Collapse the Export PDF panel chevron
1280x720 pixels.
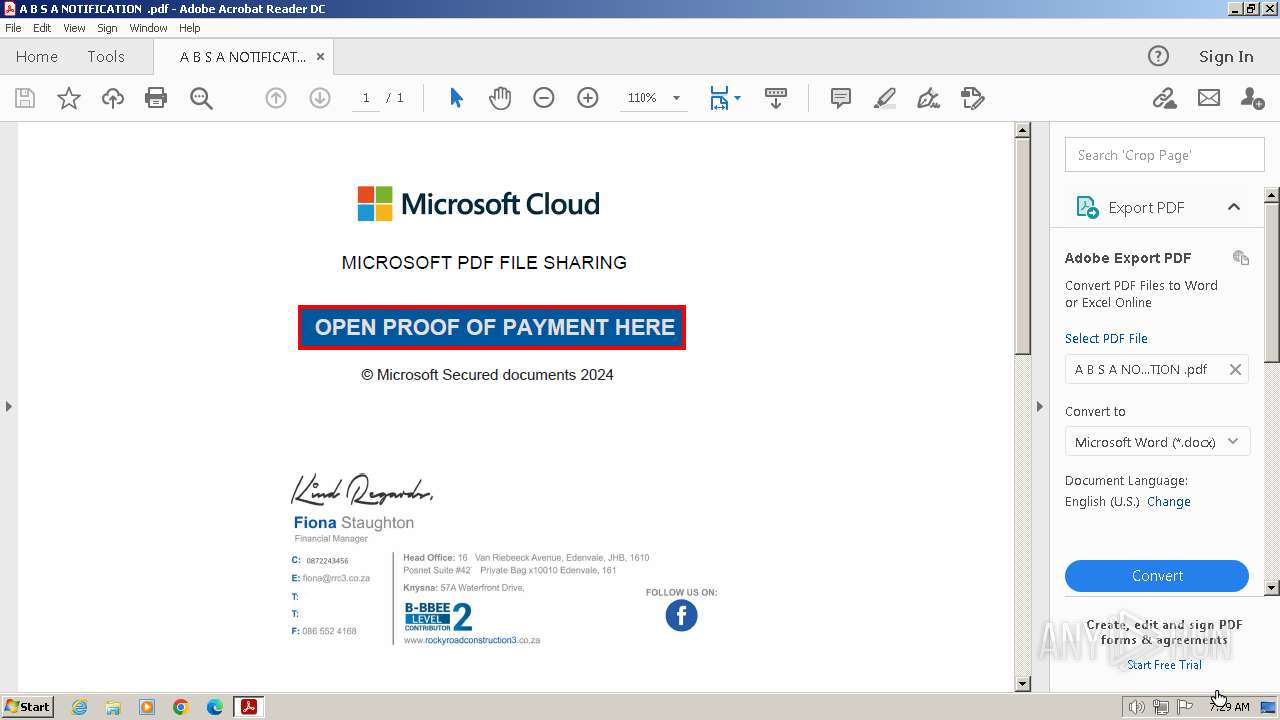tap(1234, 207)
